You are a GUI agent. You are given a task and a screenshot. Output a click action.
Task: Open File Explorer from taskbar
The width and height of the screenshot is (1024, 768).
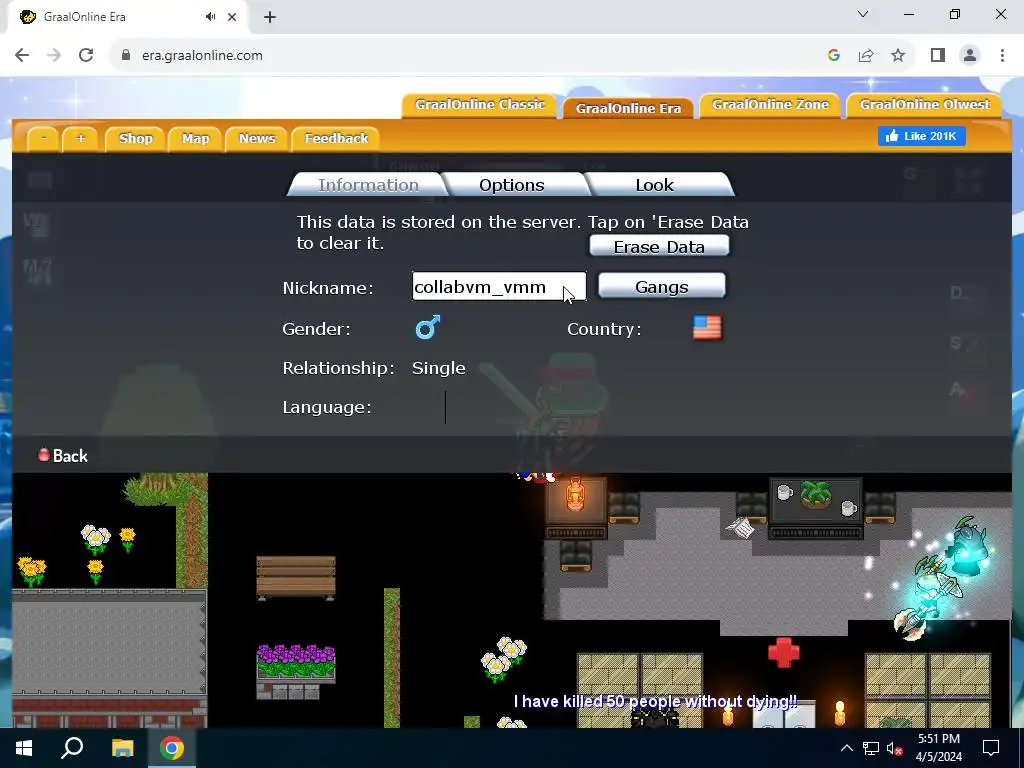[122, 748]
